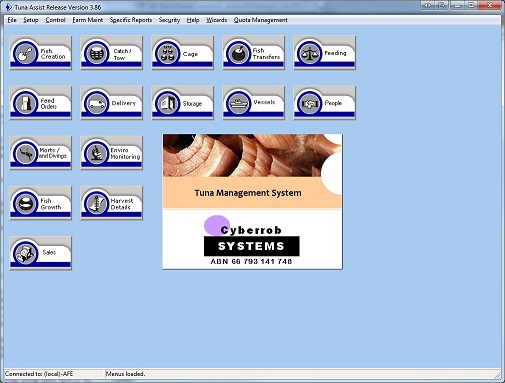Open the Quota Management menu

pyautogui.click(x=260, y=20)
